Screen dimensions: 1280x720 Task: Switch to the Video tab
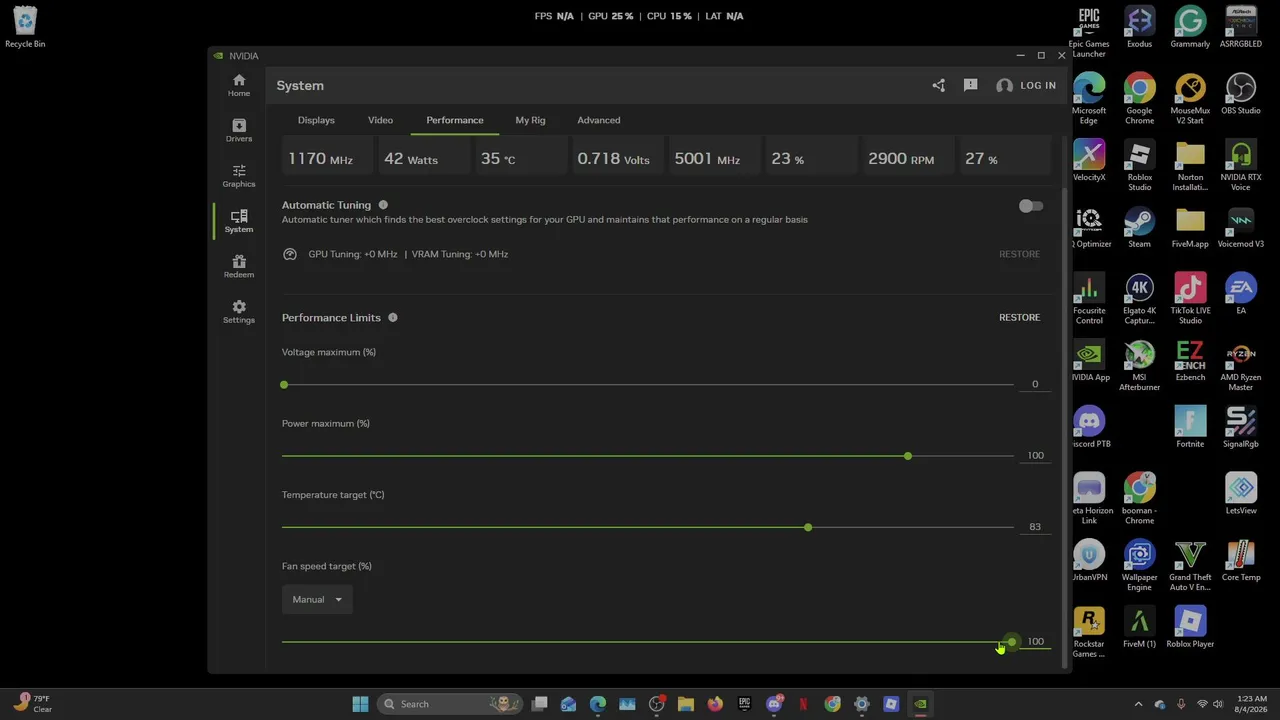point(380,120)
